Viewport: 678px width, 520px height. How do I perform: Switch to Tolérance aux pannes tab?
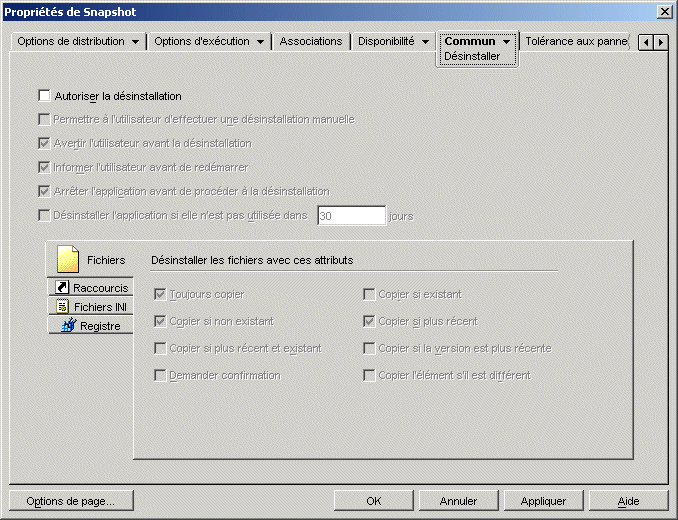[576, 41]
